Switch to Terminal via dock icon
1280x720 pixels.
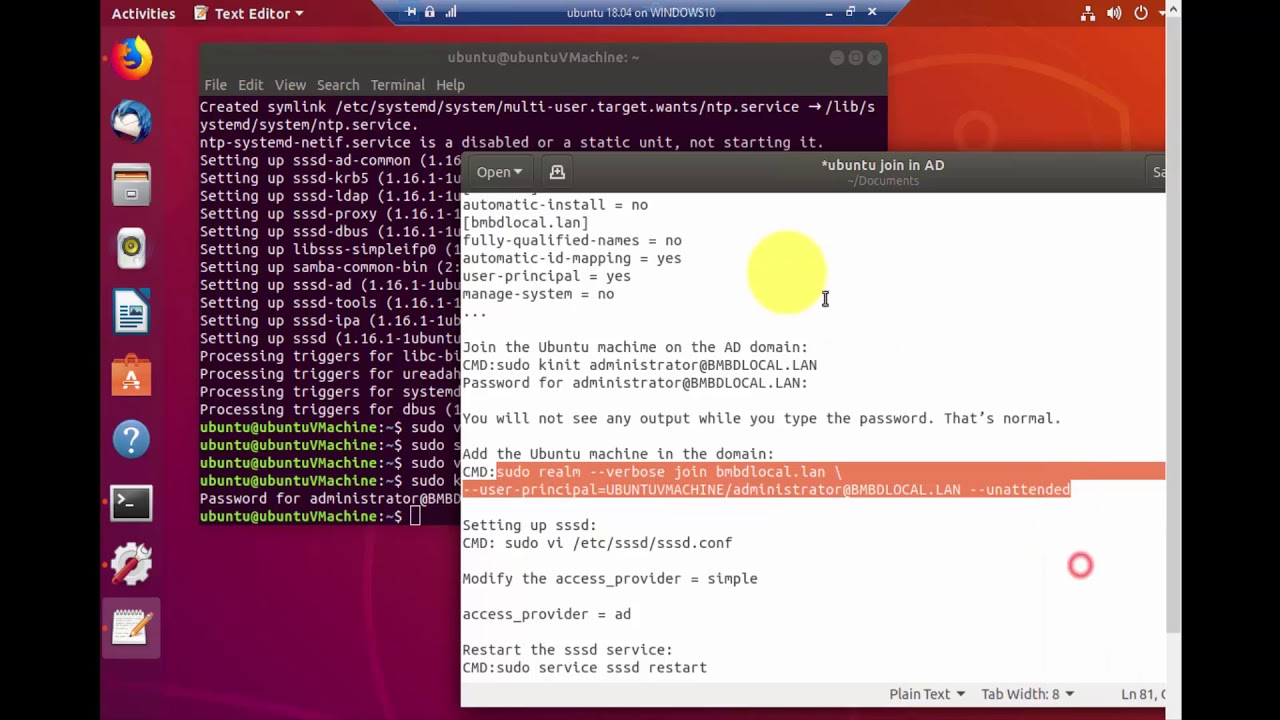coord(131,502)
